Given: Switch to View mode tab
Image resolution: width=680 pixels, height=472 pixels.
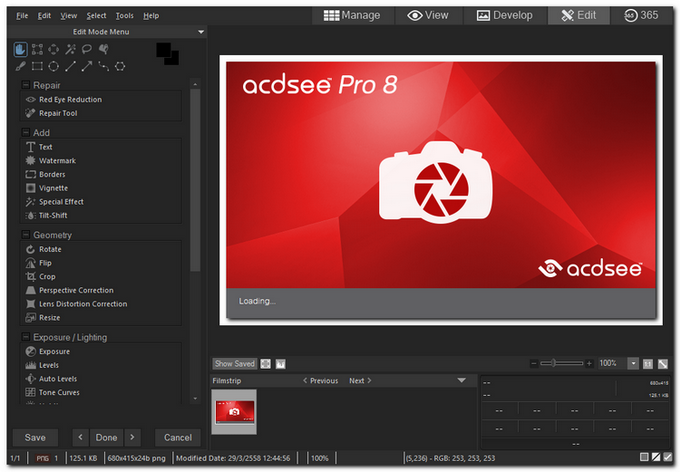Looking at the screenshot, I should (x=428, y=16).
